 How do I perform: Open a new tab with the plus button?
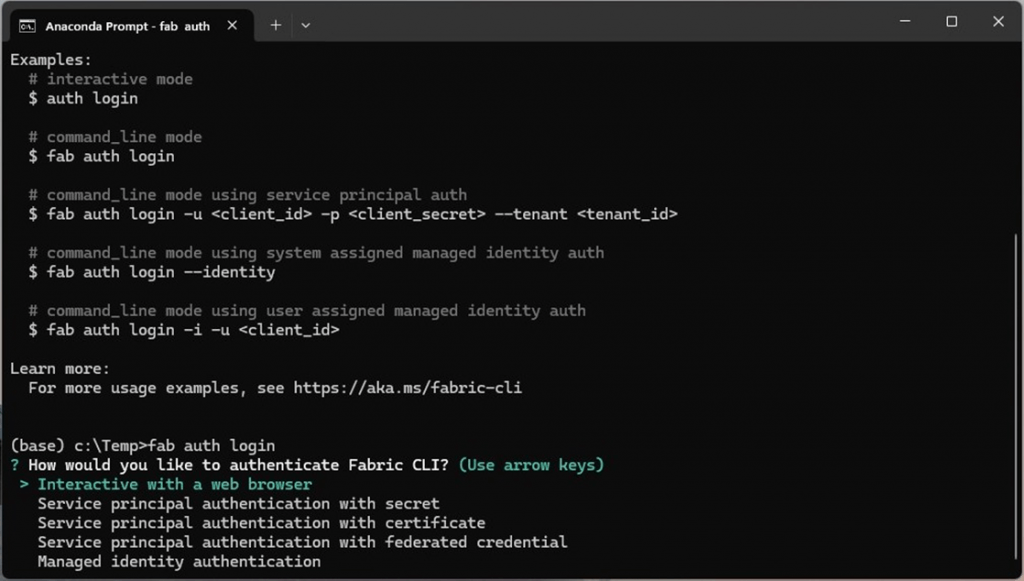point(276,25)
